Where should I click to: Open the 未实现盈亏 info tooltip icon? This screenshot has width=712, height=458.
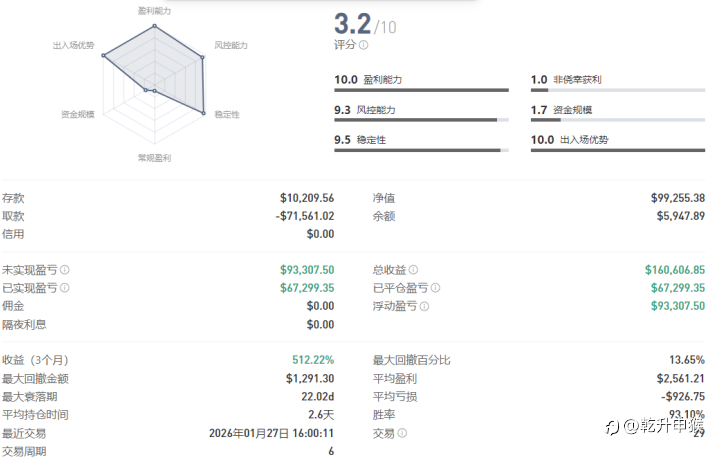[x=65, y=270]
